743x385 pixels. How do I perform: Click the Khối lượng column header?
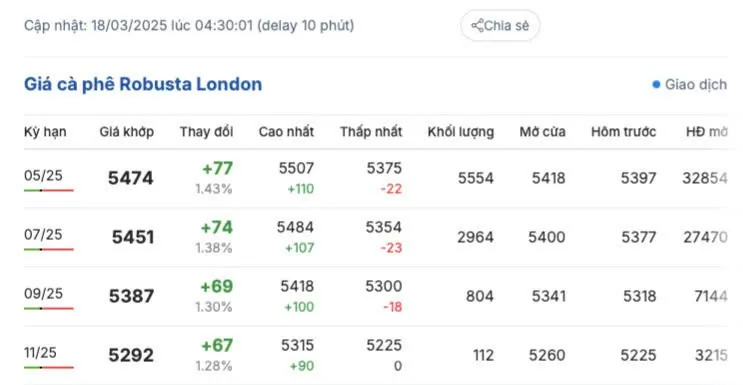click(x=461, y=131)
